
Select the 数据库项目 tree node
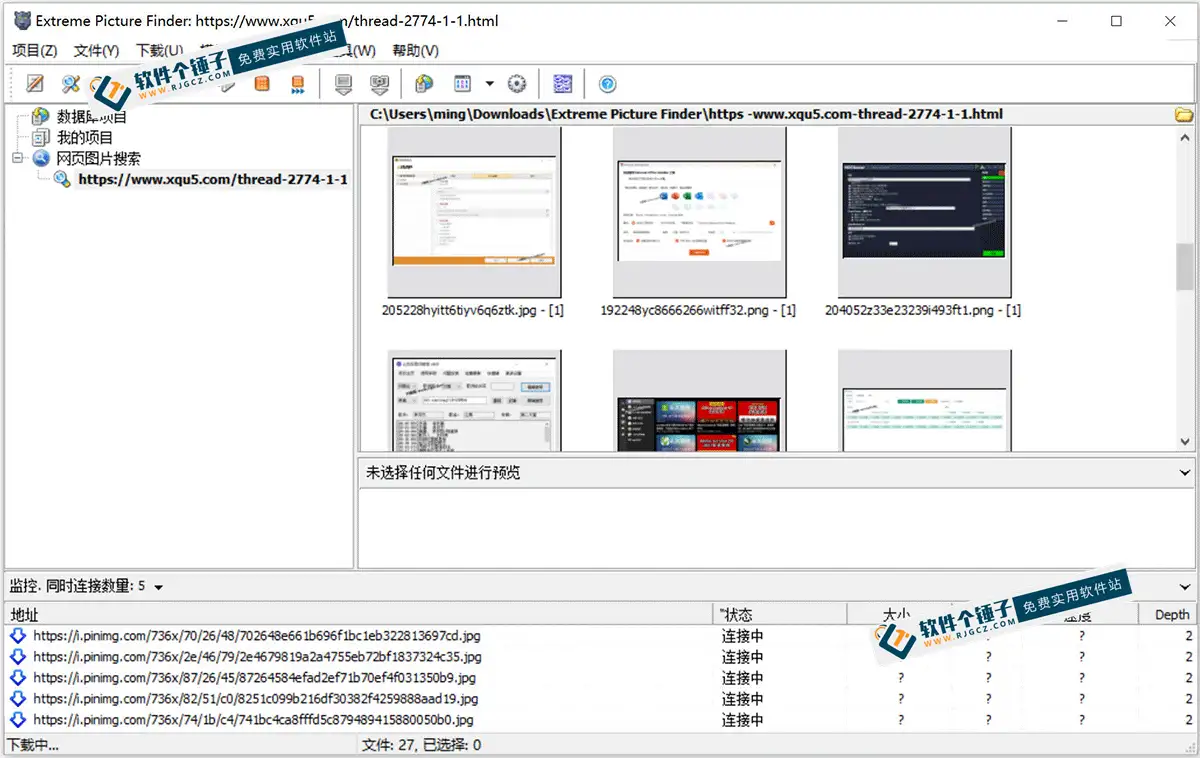click(92, 117)
